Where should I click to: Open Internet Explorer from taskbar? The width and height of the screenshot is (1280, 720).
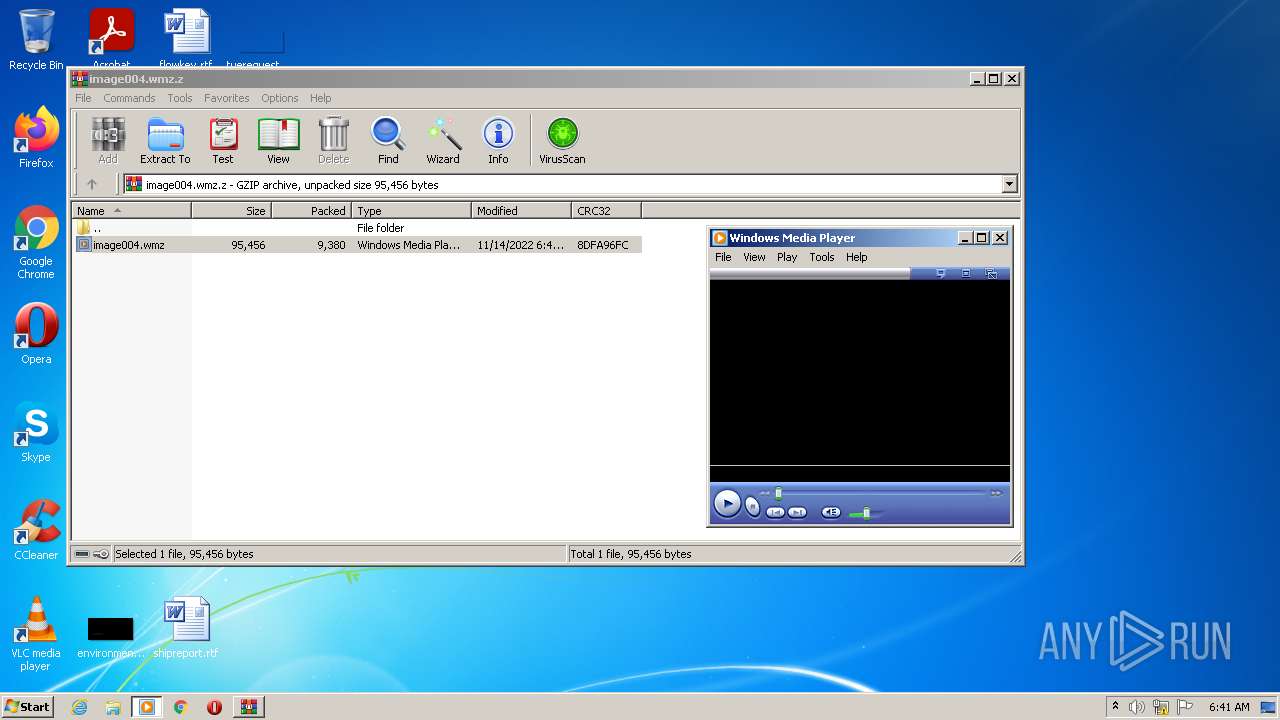tap(79, 707)
